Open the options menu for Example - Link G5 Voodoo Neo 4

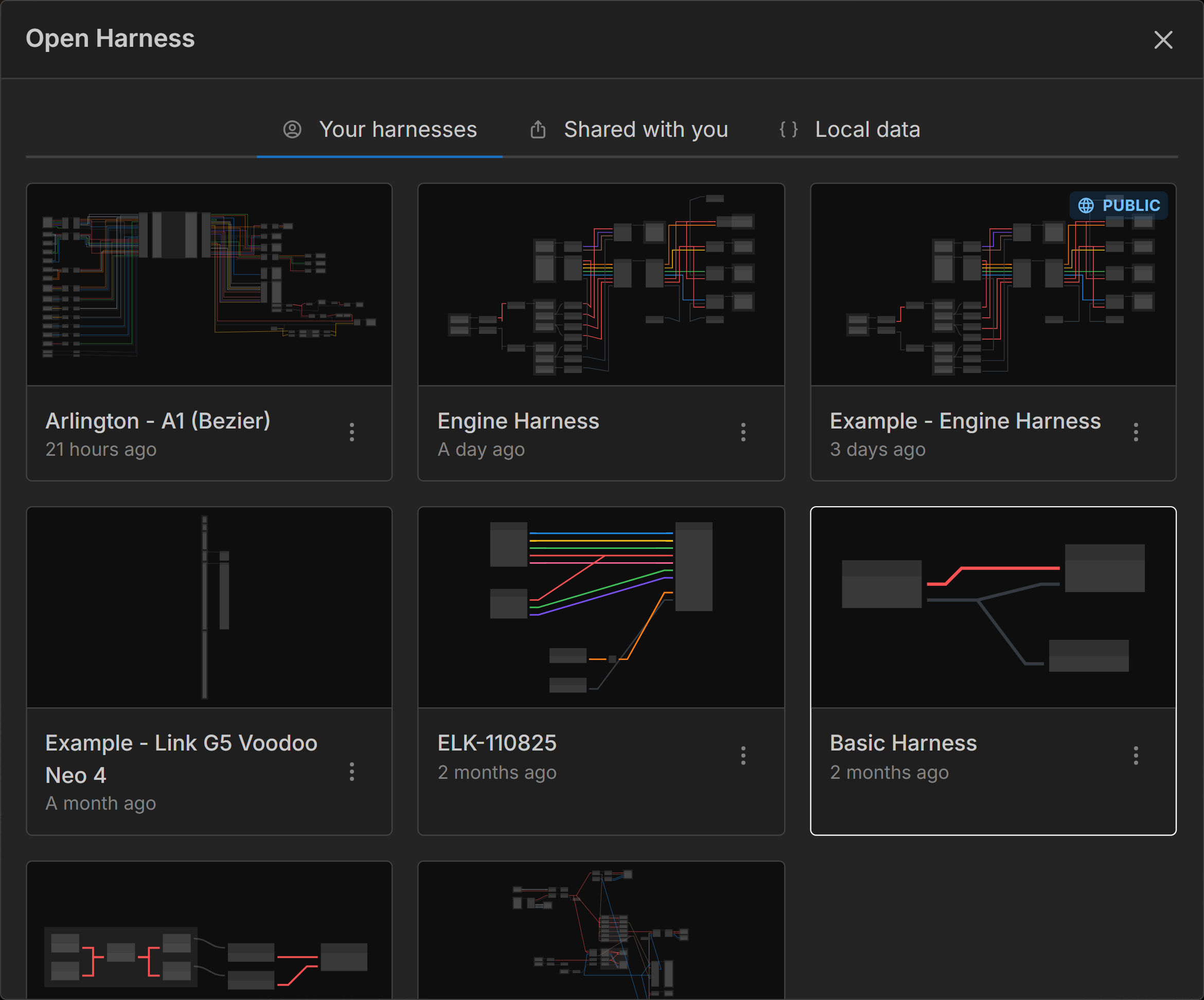pyautogui.click(x=351, y=771)
